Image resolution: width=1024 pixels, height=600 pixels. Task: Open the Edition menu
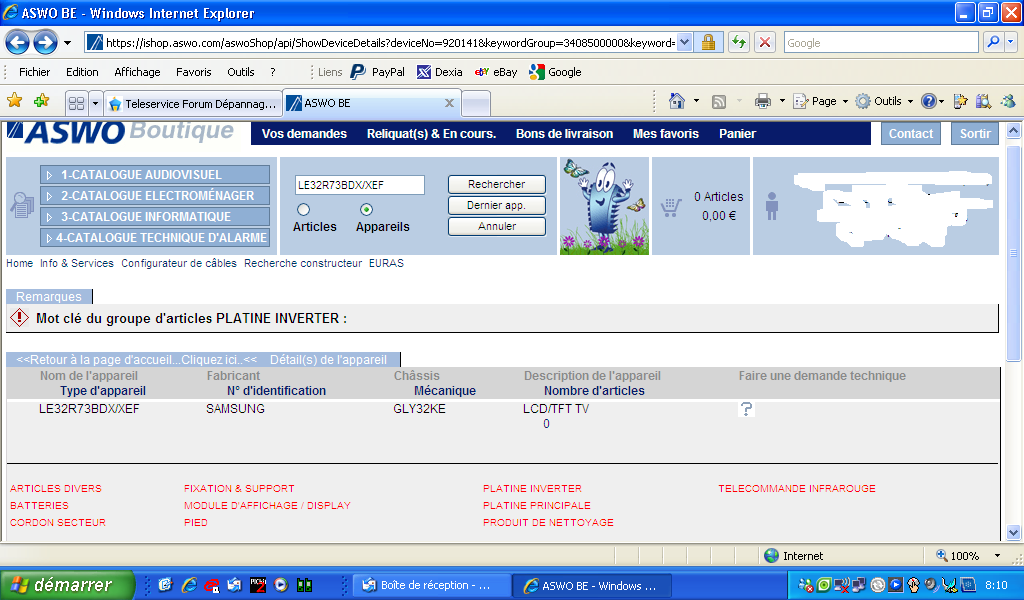coord(82,72)
